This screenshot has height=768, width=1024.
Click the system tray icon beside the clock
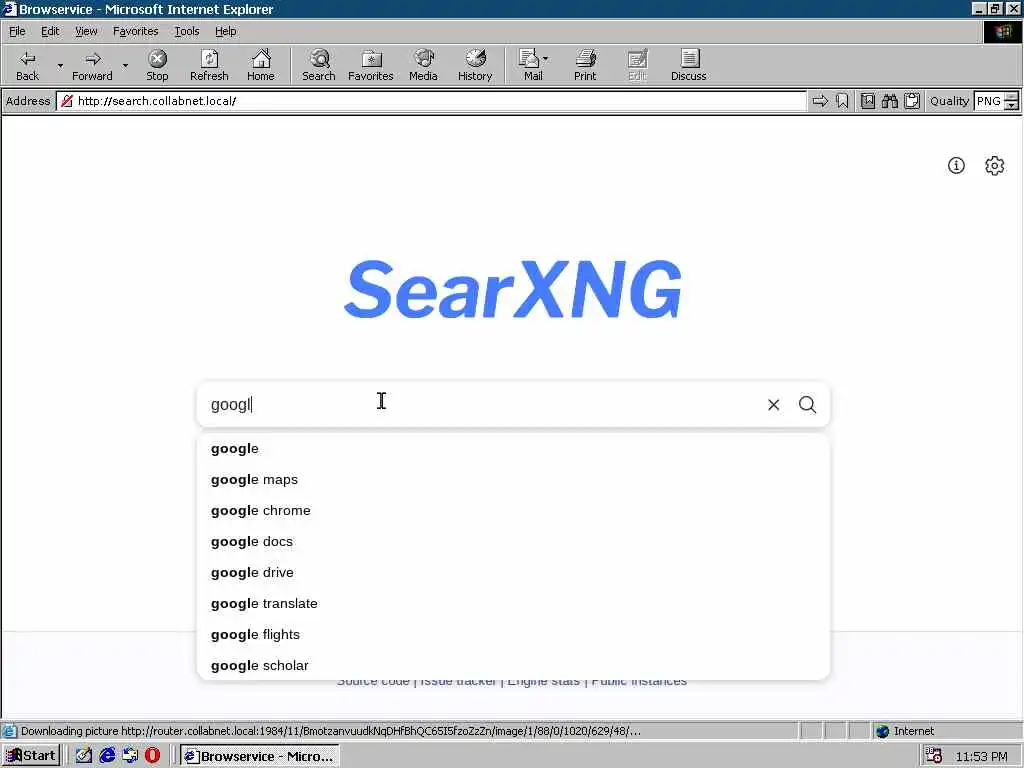(x=933, y=756)
